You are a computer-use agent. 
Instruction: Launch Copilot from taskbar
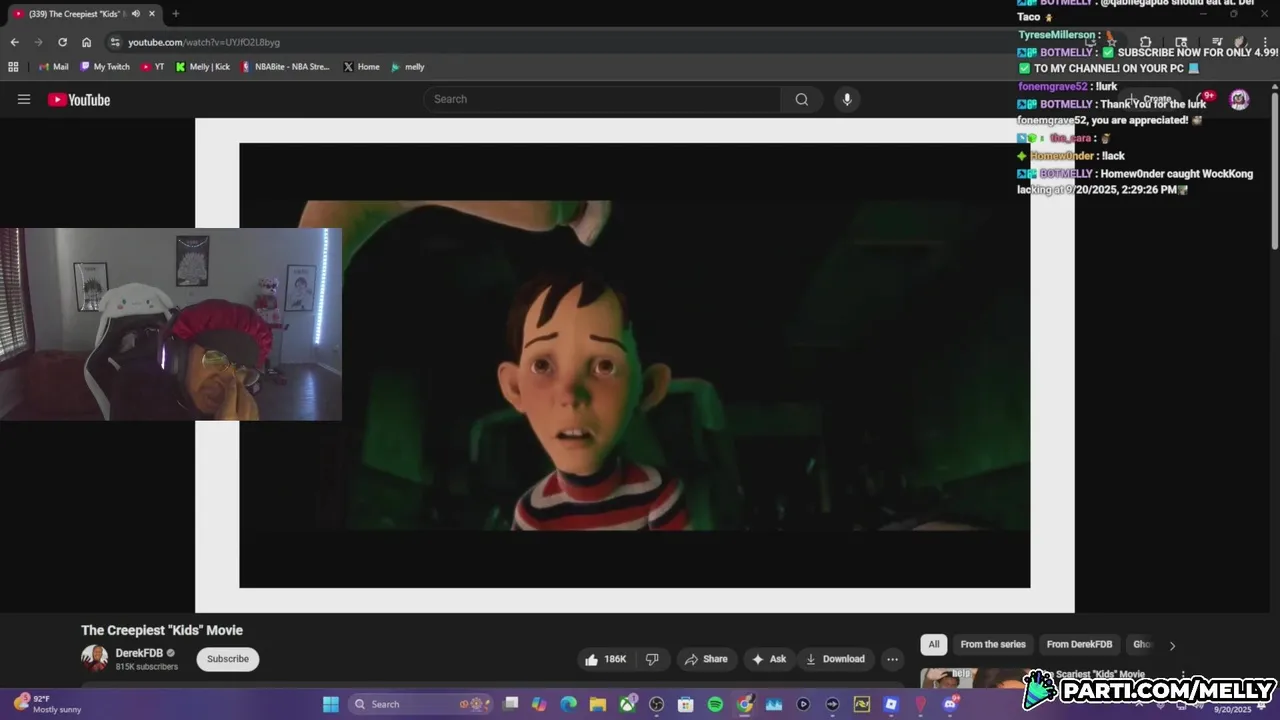540,704
